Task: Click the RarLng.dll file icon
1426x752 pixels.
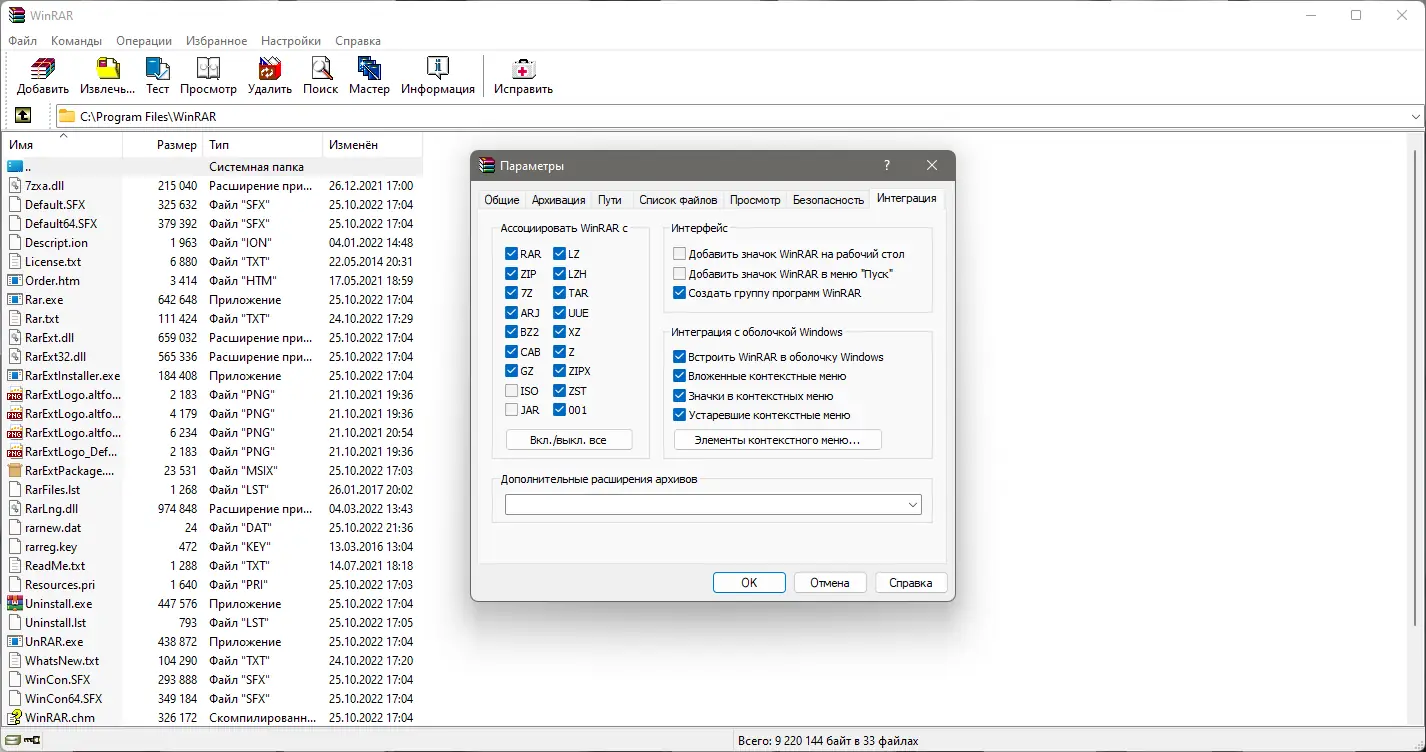Action: (x=15, y=508)
